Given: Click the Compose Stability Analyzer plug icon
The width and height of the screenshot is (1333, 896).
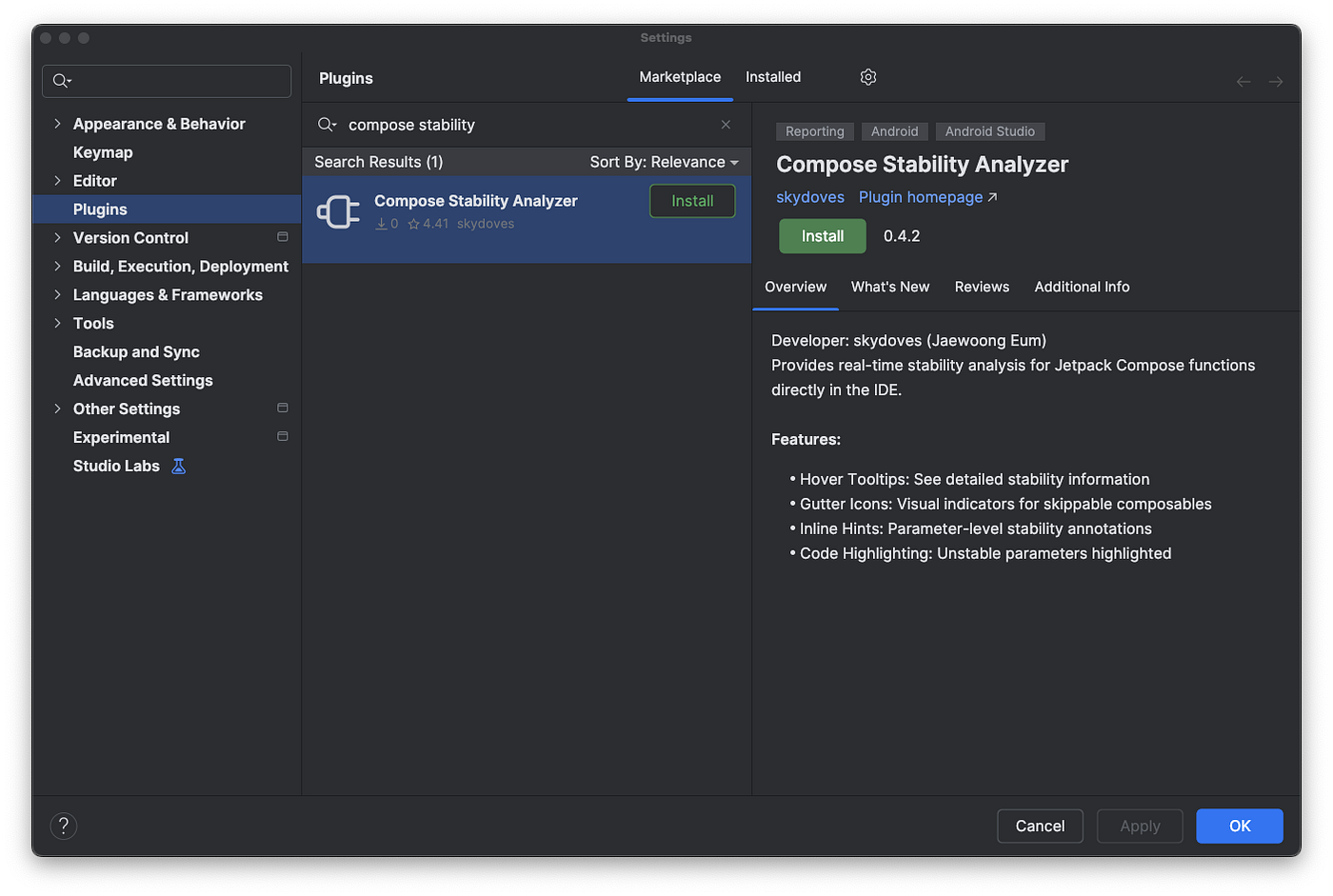Looking at the screenshot, I should (338, 211).
